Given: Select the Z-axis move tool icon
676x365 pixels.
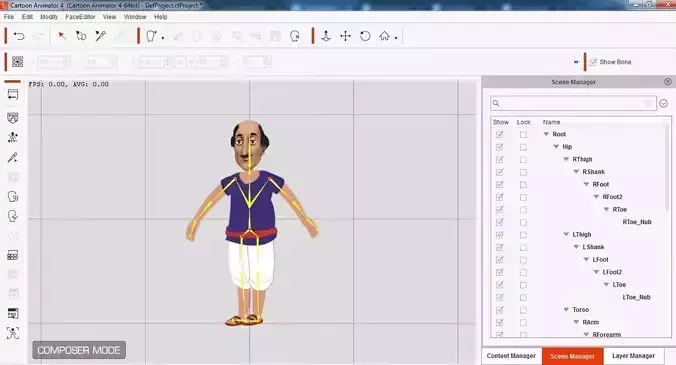Looking at the screenshot, I should pos(326,36).
